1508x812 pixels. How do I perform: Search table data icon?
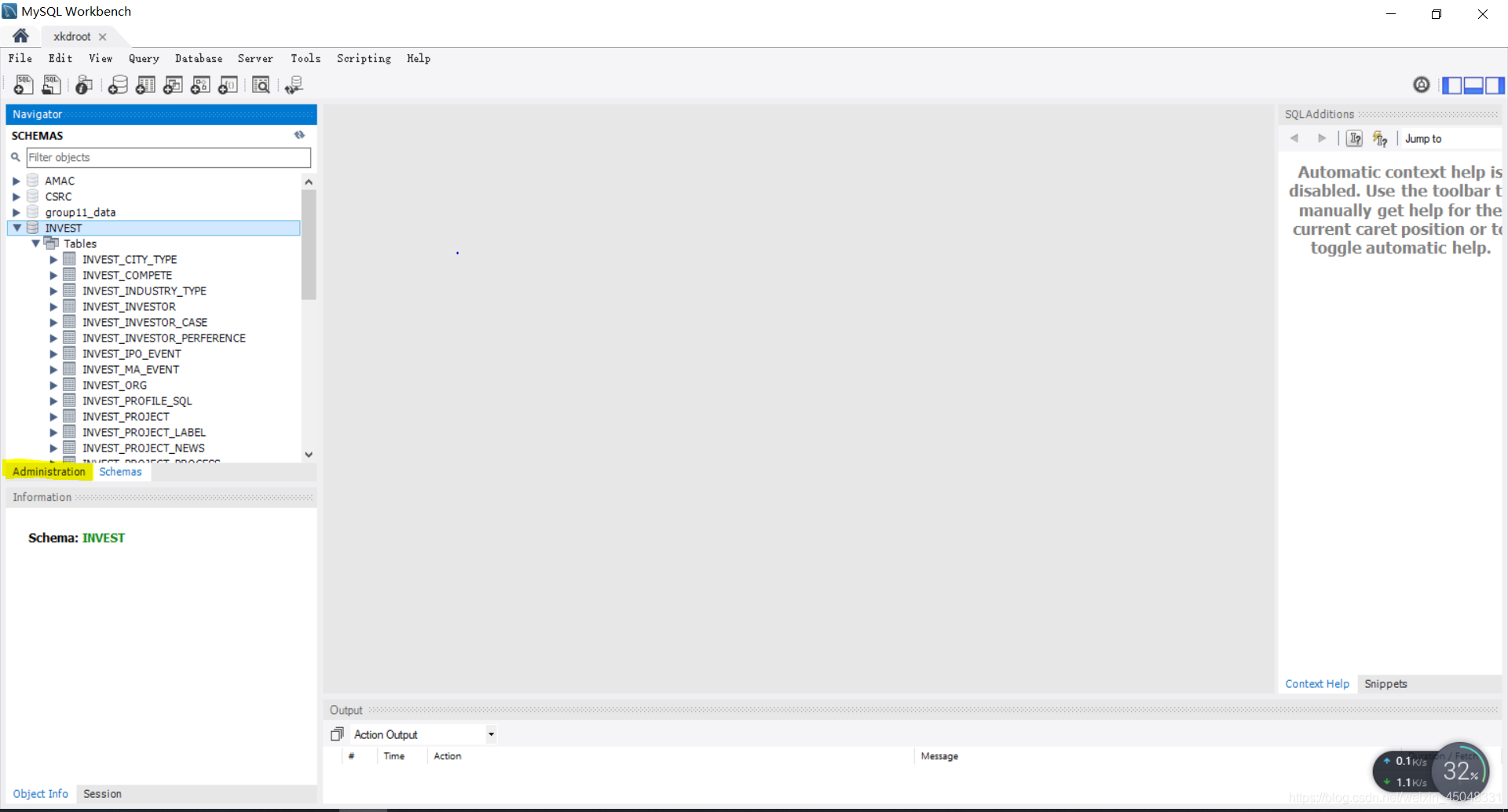tap(261, 85)
